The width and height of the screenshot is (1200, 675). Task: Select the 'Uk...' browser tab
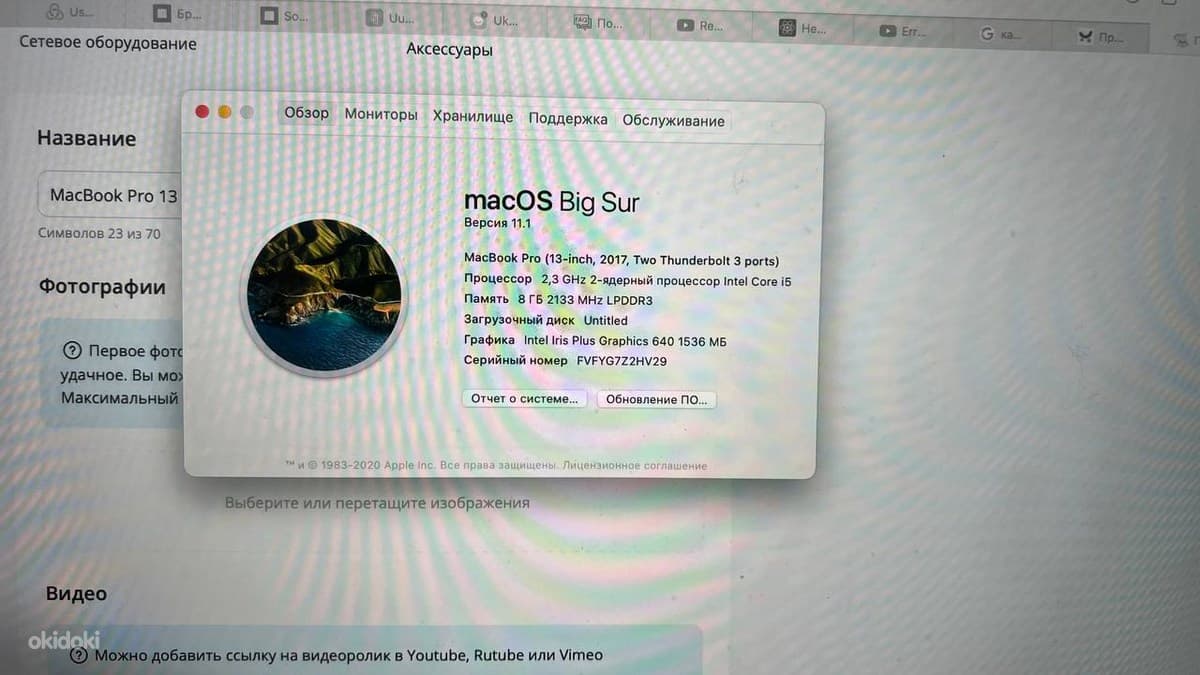coord(496,19)
